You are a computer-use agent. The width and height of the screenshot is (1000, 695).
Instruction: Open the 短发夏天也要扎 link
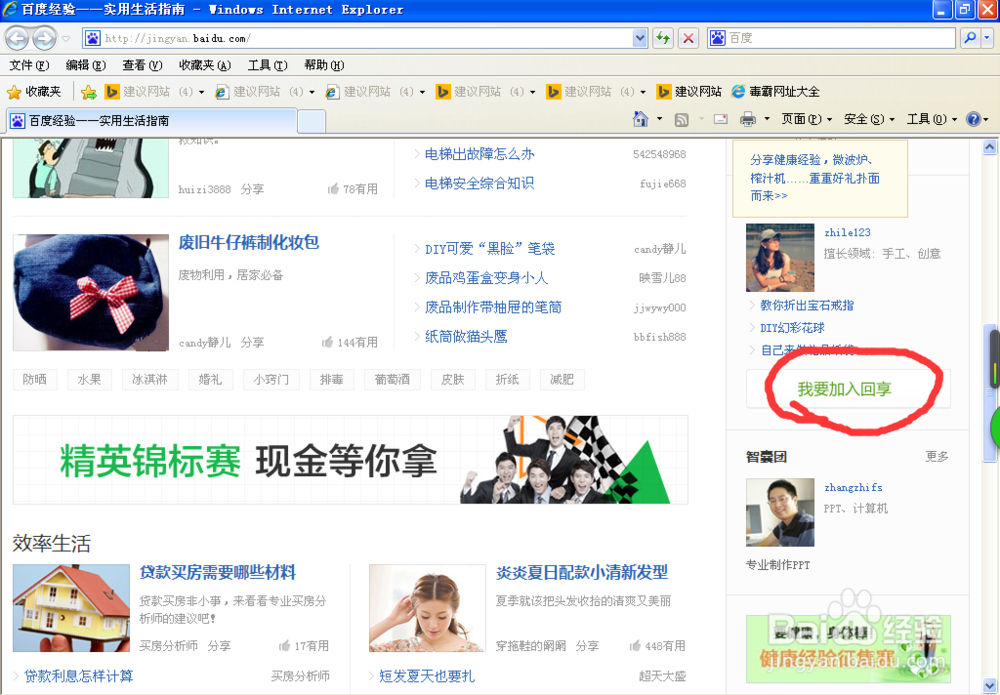click(x=427, y=676)
